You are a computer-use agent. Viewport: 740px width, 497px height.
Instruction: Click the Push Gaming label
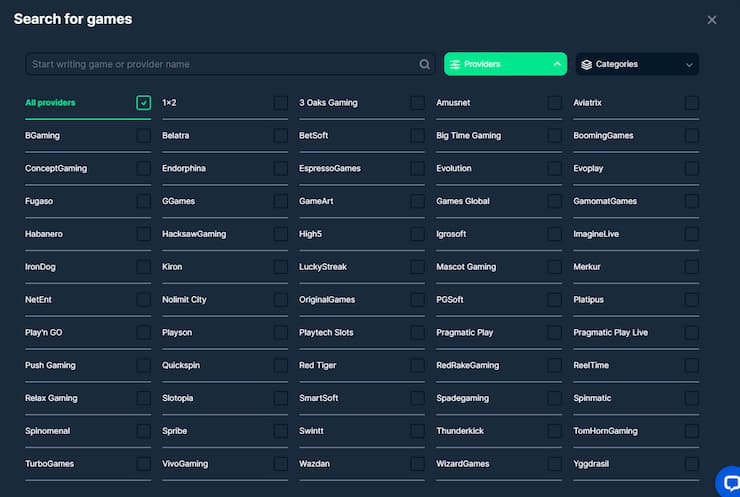point(50,365)
